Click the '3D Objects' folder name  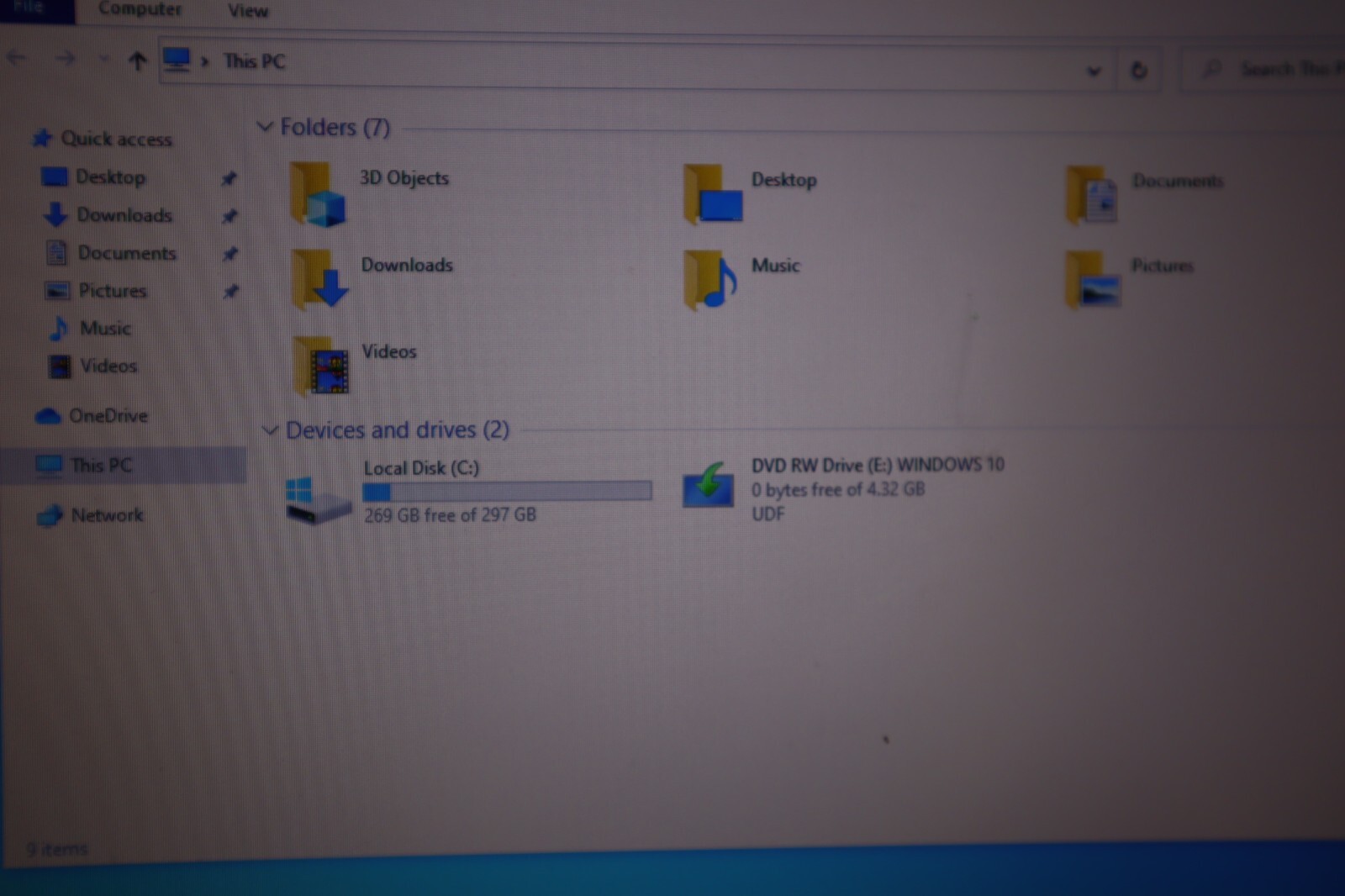404,178
